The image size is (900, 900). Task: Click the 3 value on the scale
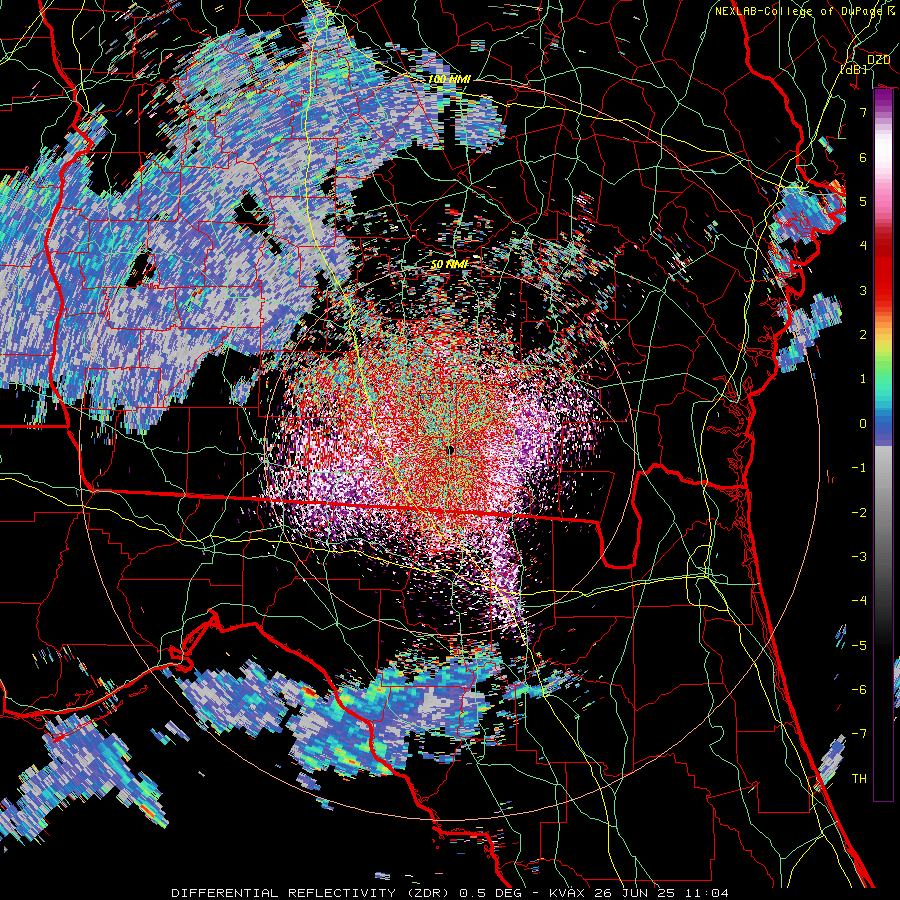[x=863, y=290]
